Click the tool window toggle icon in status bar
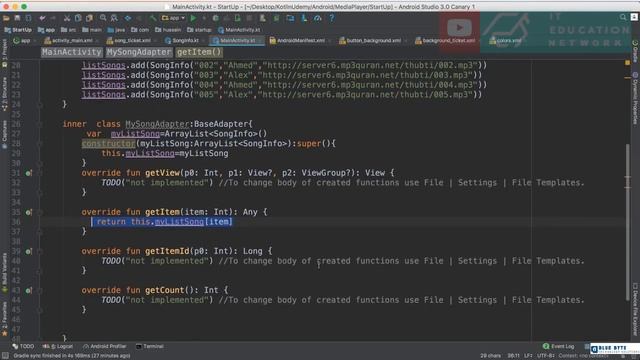The height and width of the screenshot is (360, 640). pyautogui.click(x=5, y=356)
